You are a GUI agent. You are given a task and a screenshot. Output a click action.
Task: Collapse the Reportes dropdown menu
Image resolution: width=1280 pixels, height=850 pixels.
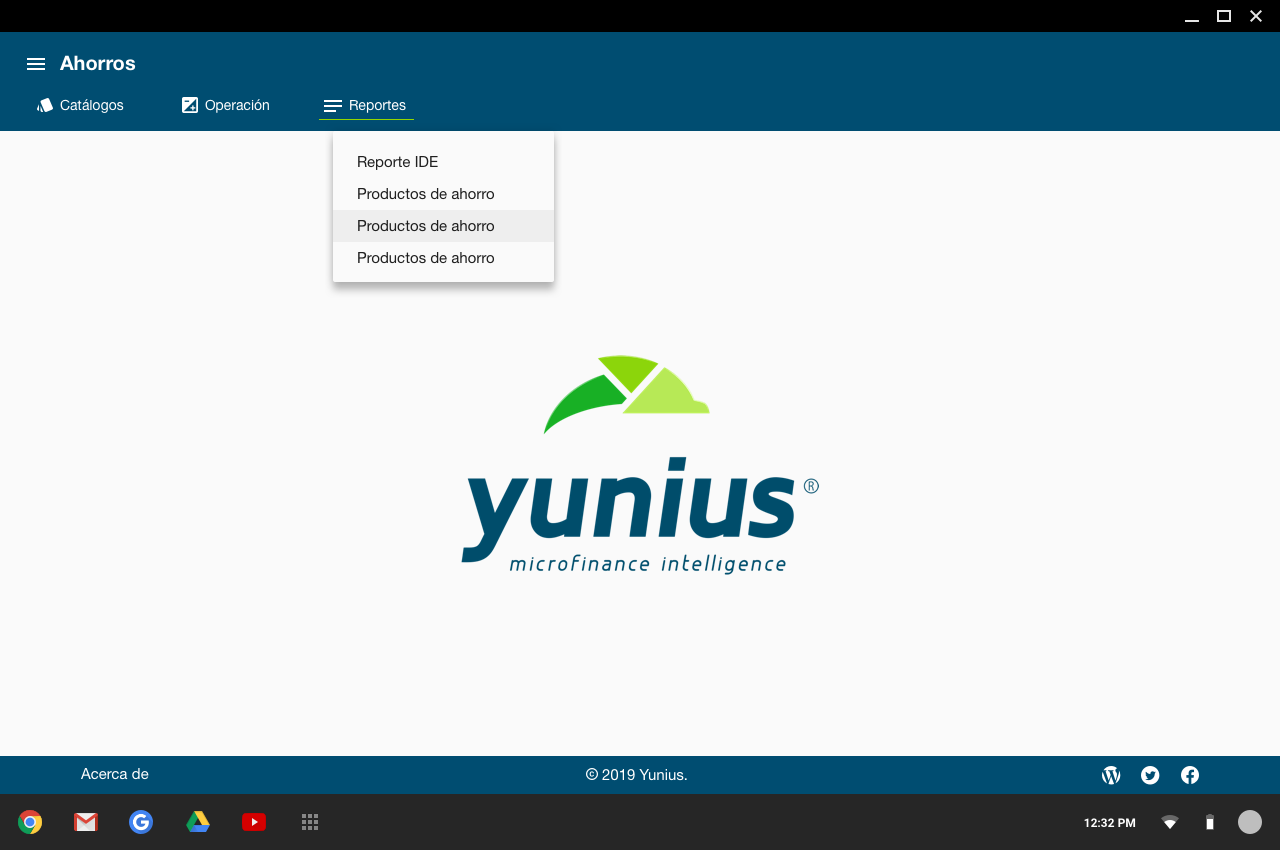[x=366, y=105]
